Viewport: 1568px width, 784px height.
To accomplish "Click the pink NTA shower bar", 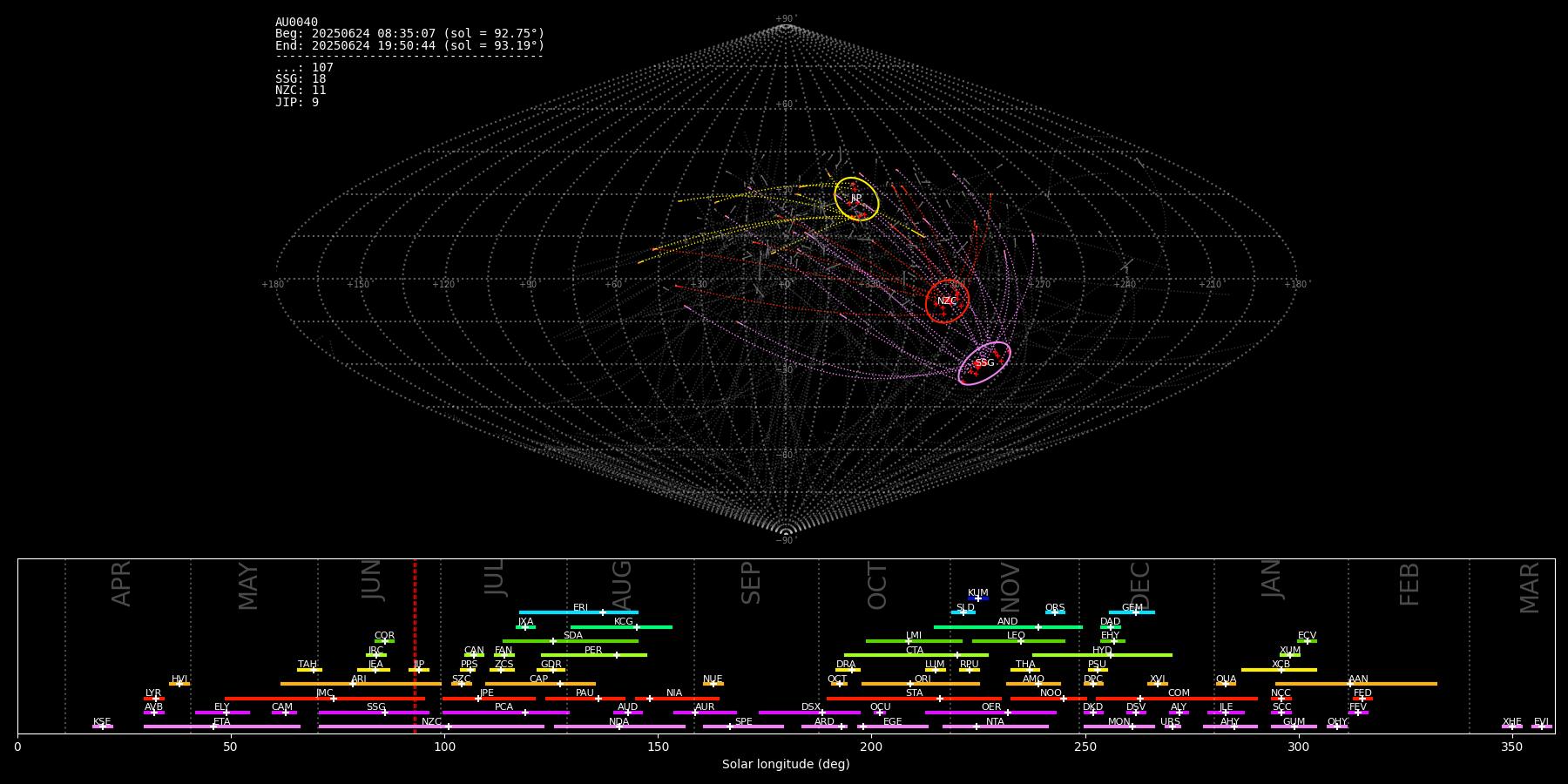I will pos(995,727).
